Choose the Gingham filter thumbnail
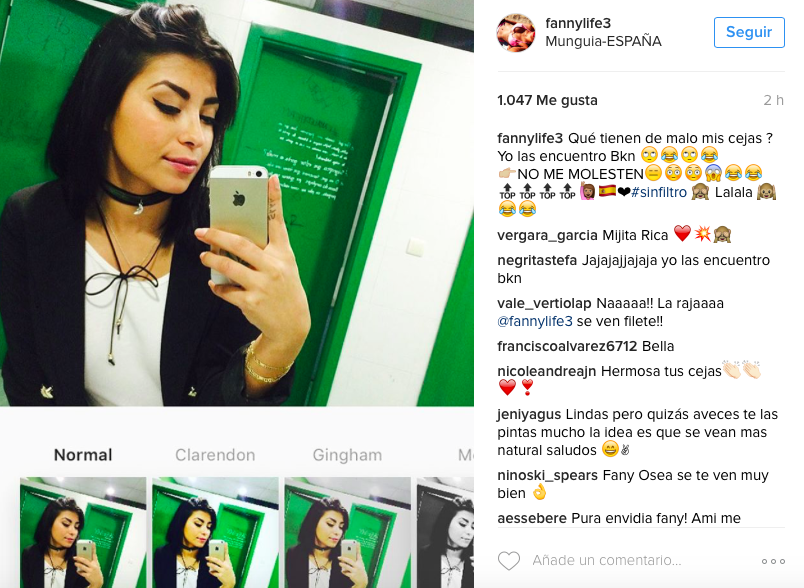This screenshot has width=804, height=588. click(x=348, y=533)
